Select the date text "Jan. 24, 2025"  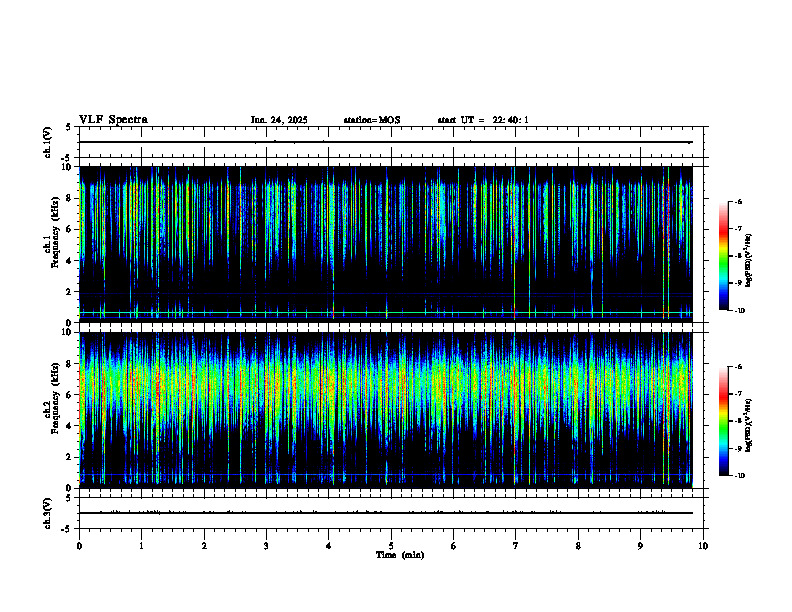(x=279, y=120)
